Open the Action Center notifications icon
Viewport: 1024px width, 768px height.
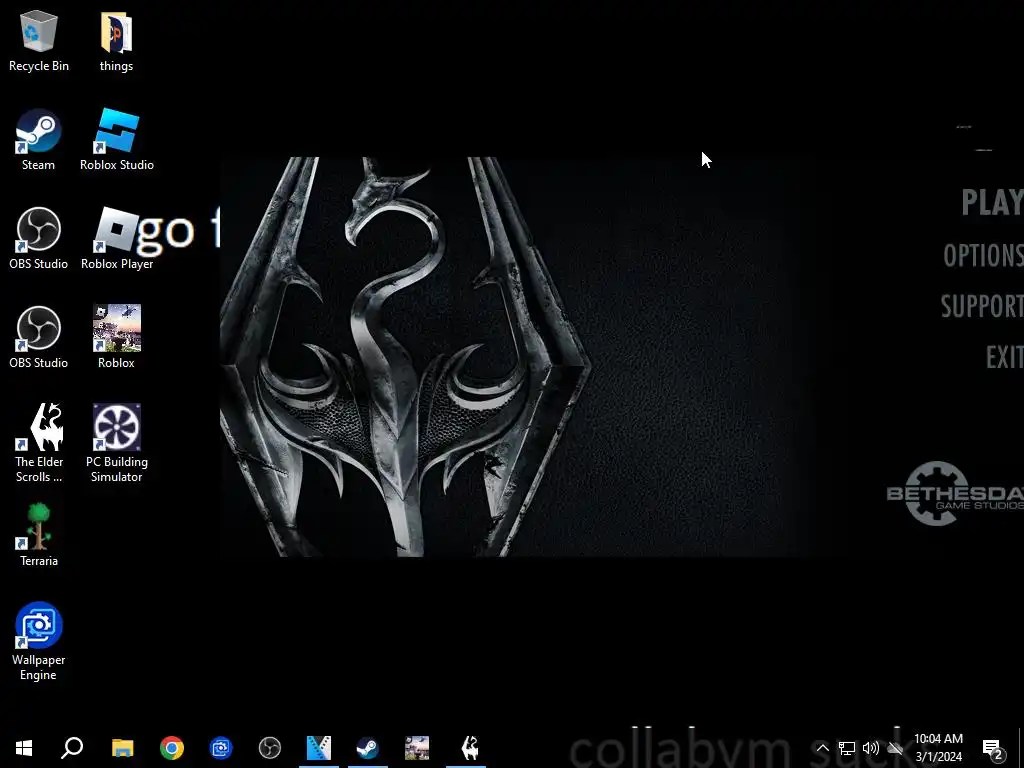(x=992, y=748)
